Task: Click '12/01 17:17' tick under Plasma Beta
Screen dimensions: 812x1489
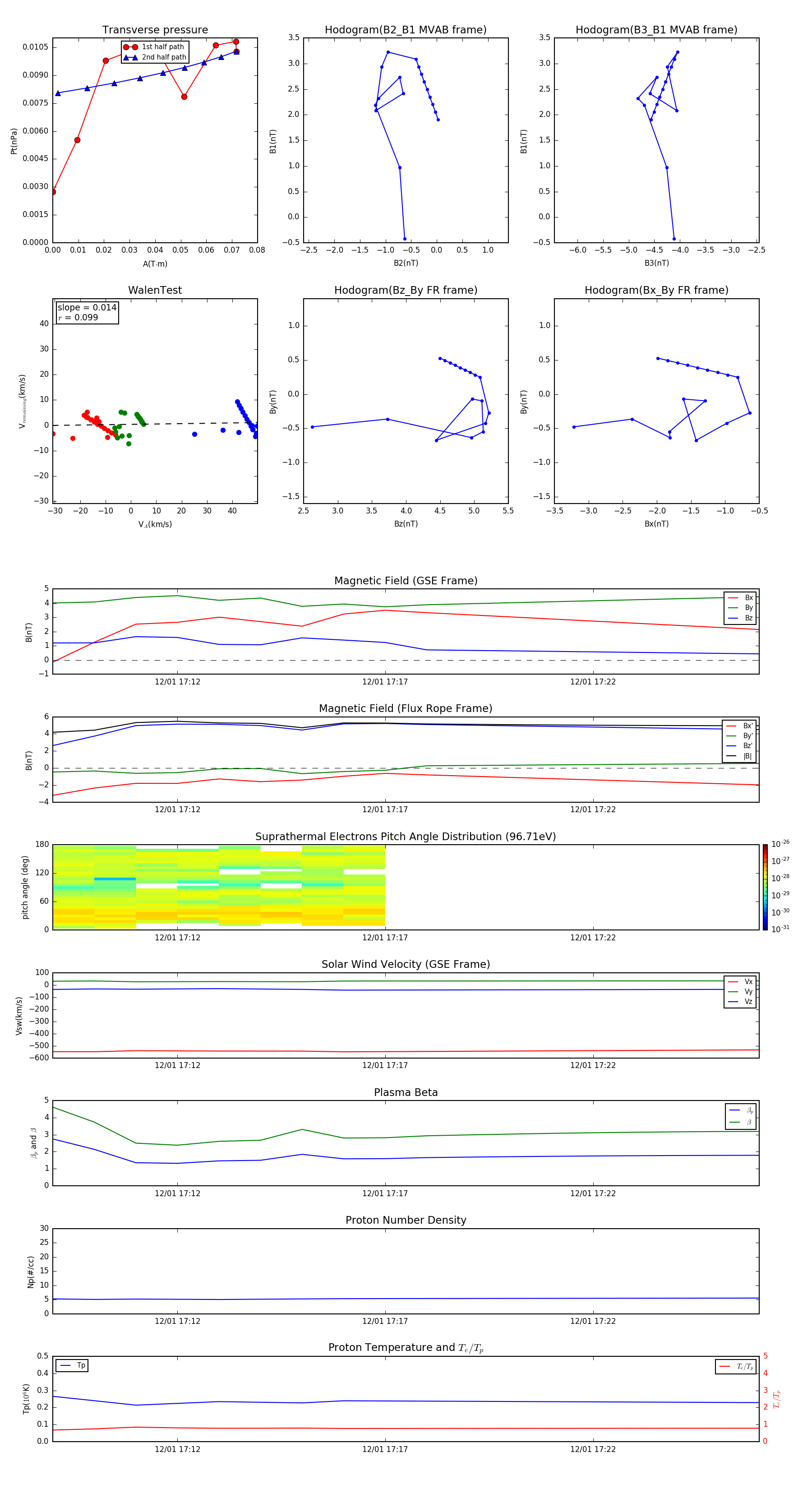Action: 385,1193
